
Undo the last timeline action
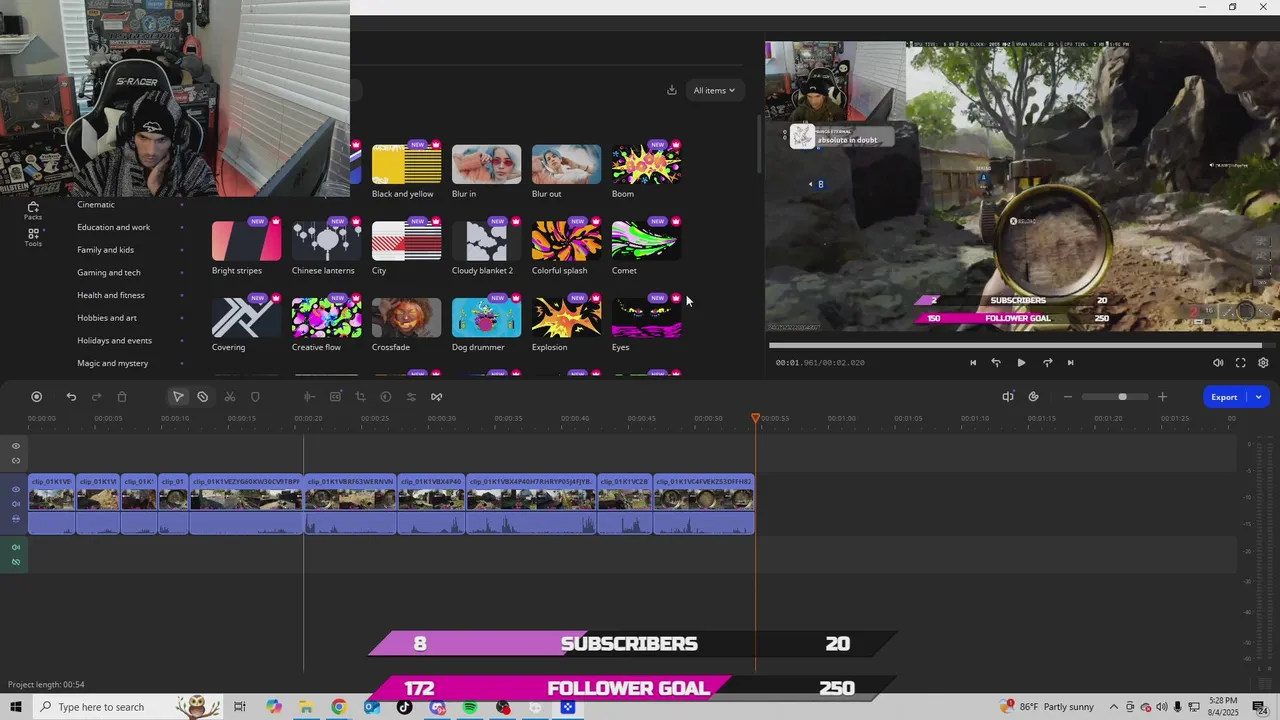[x=71, y=397]
